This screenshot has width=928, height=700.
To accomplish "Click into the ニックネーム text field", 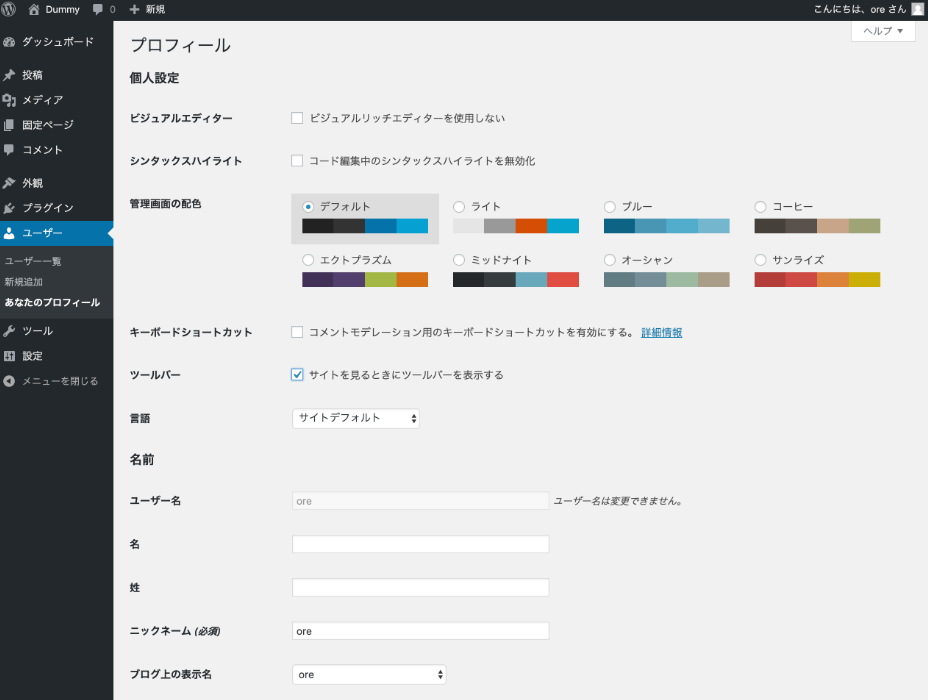I will pyautogui.click(x=420, y=631).
